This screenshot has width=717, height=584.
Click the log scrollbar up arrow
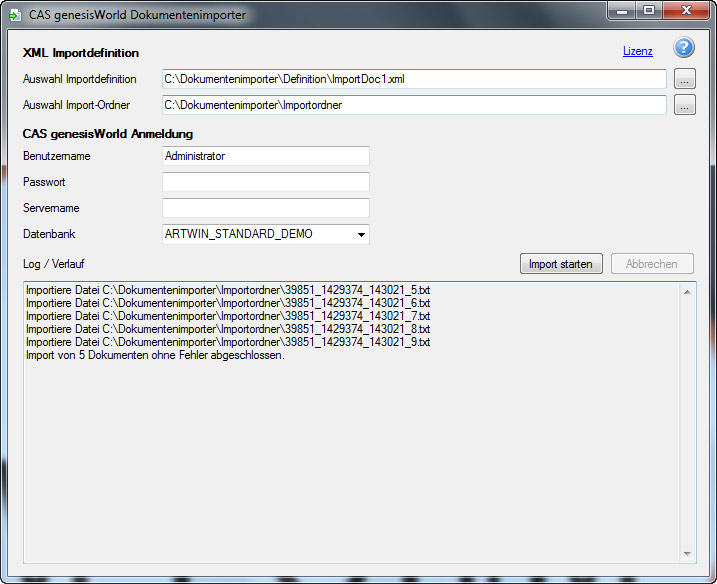687,292
